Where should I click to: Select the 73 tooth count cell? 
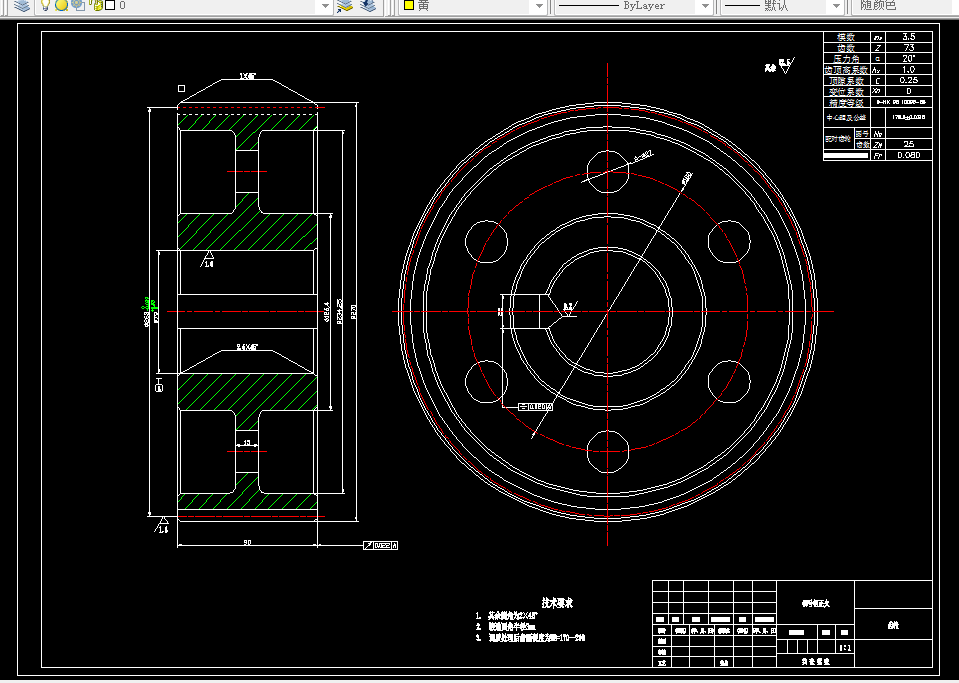click(908, 48)
